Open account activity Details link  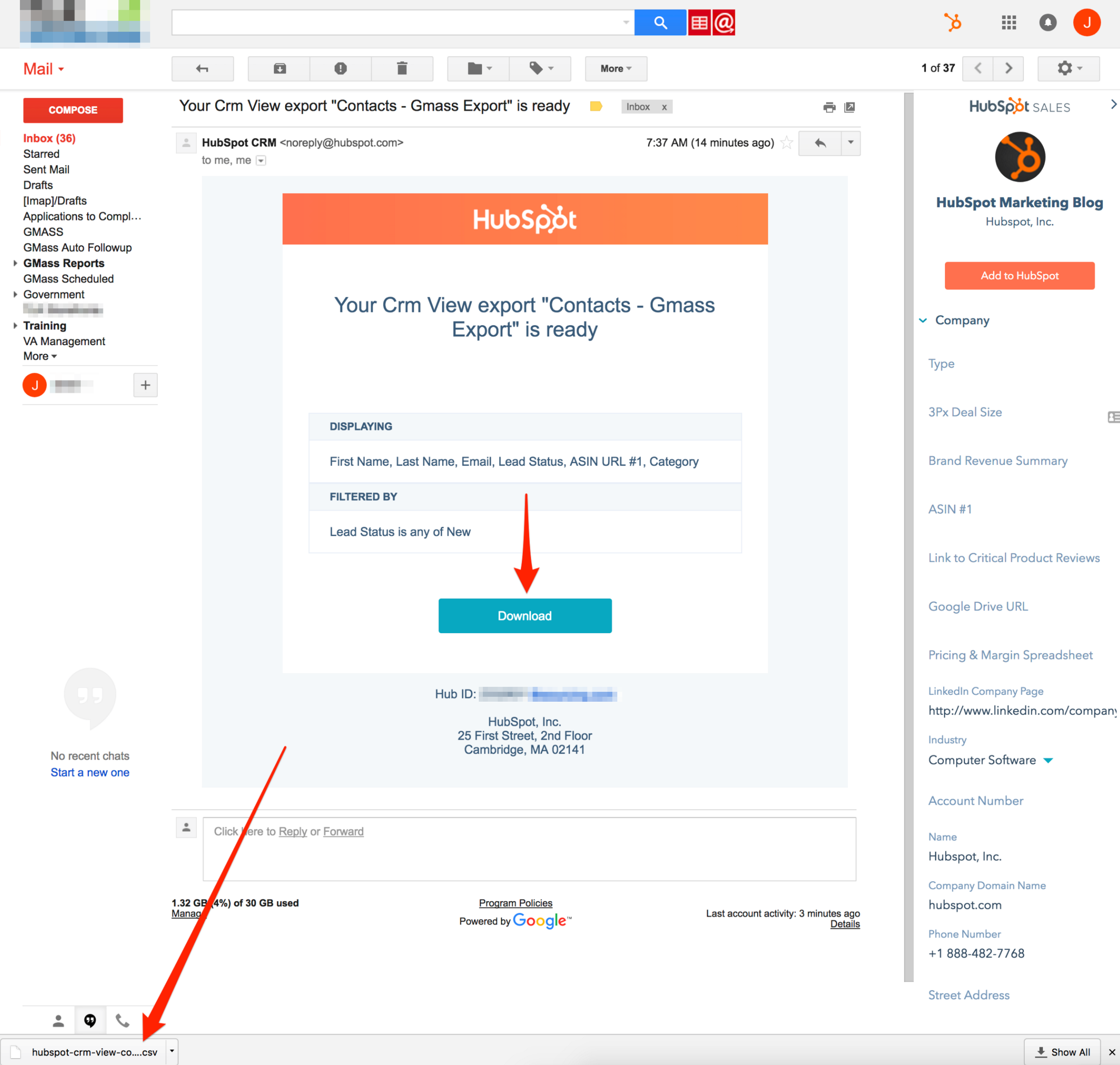point(845,924)
